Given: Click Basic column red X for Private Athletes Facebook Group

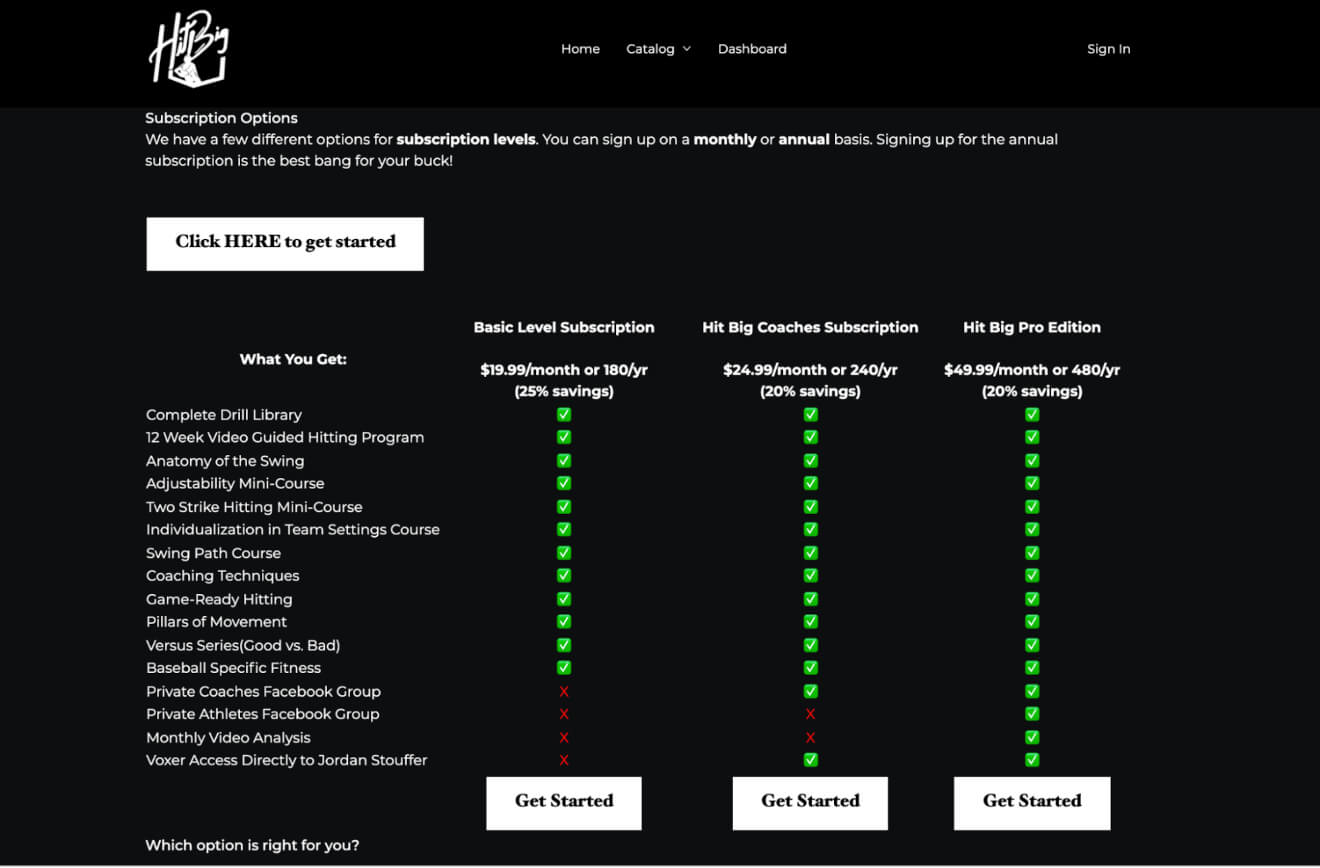Looking at the screenshot, I should 564,714.
